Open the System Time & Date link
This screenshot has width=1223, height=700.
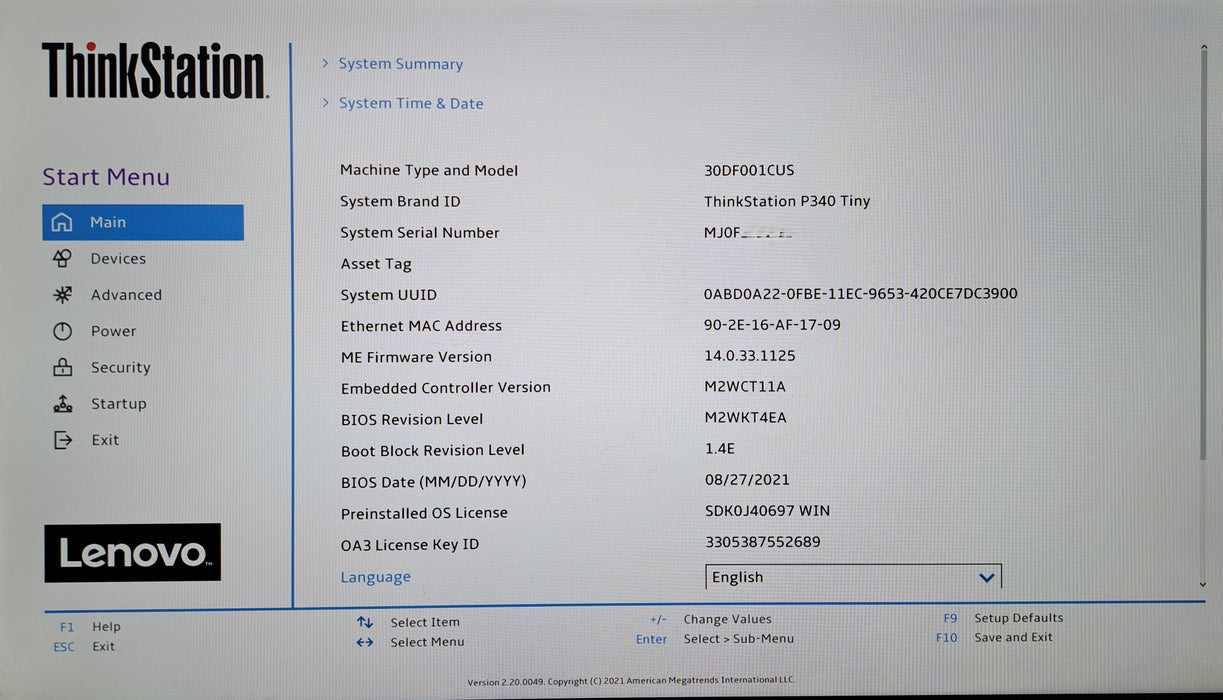[x=411, y=103]
